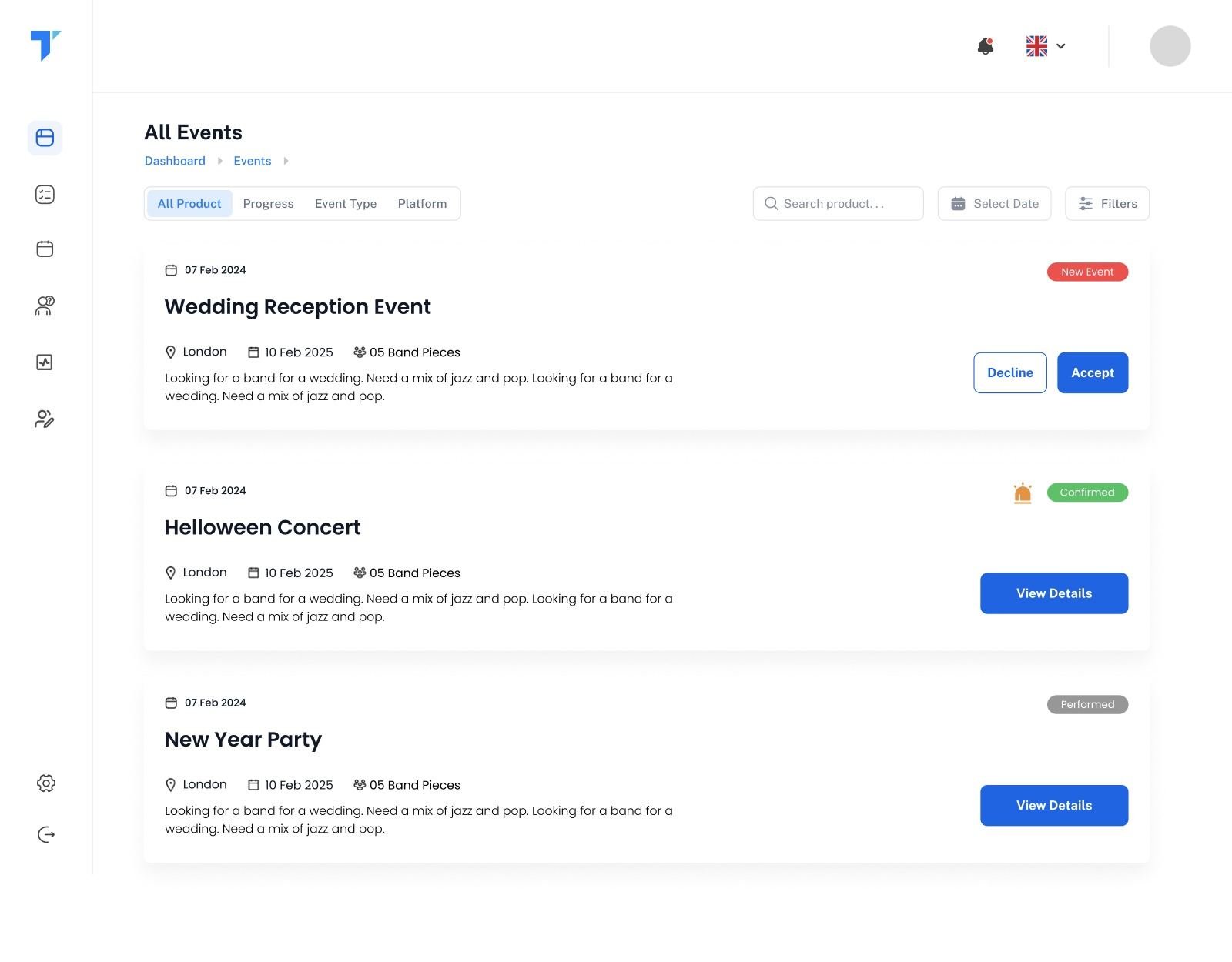Click the sliders icon in Filters
Viewport: 1232px width, 962px height.
(x=1086, y=204)
